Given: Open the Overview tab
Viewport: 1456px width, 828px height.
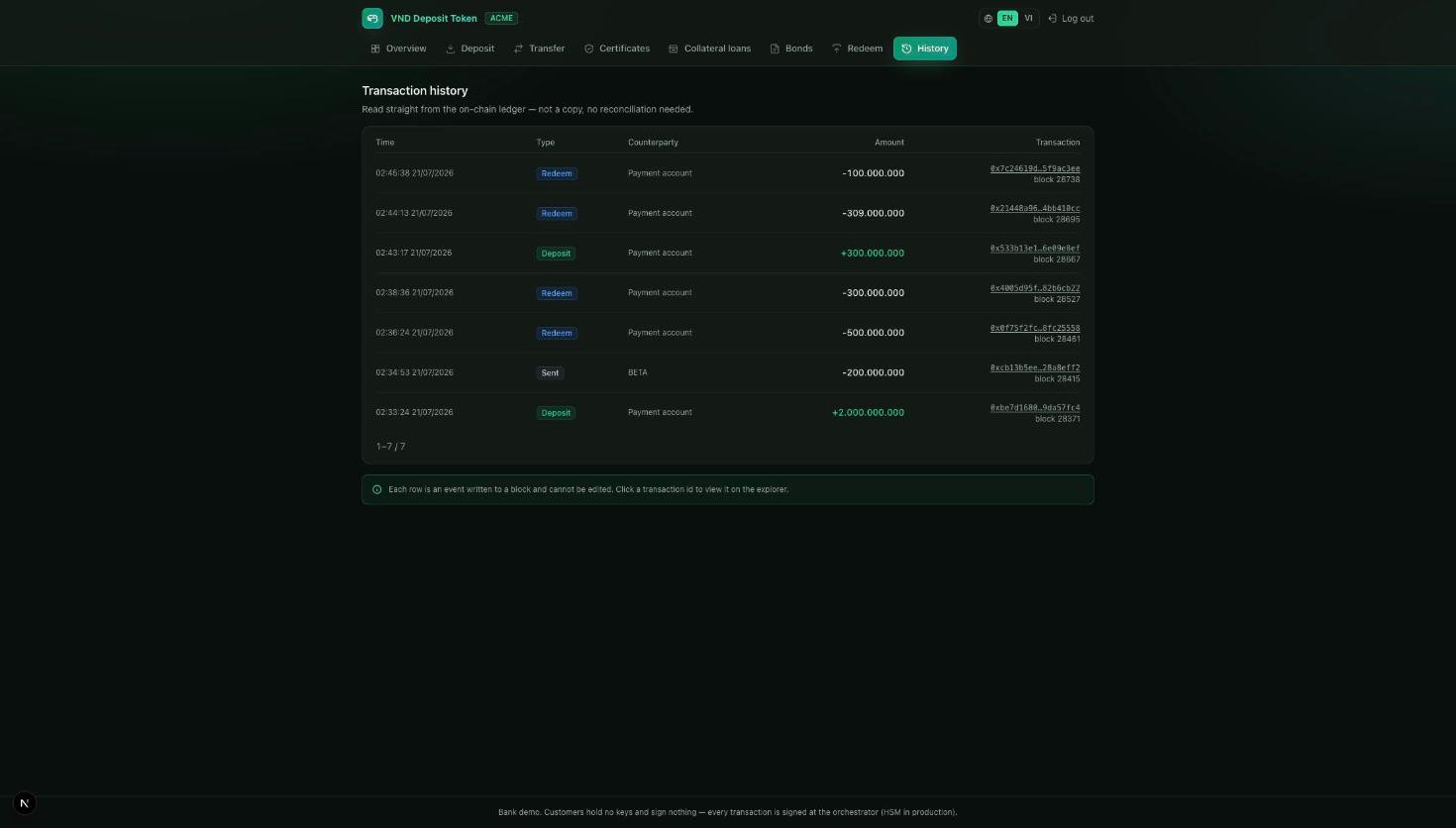Looking at the screenshot, I should (398, 49).
